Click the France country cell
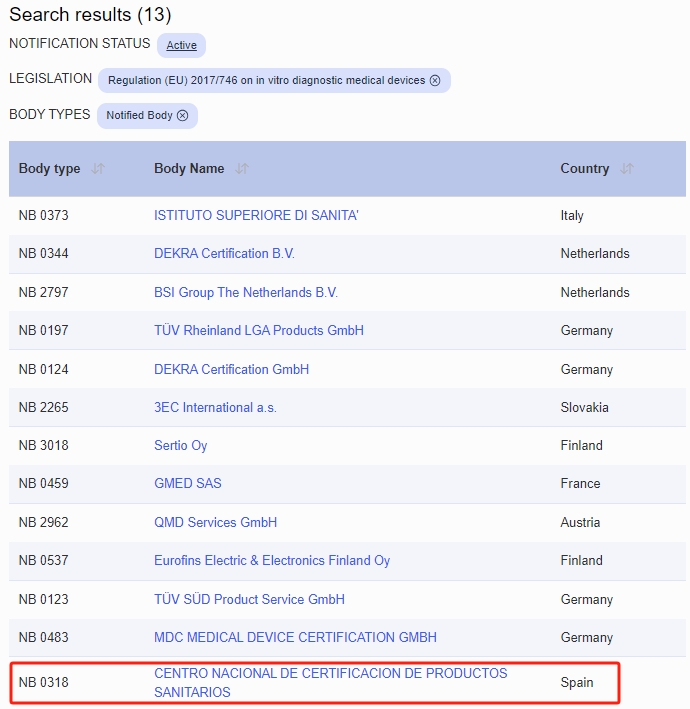The height and width of the screenshot is (709, 690). click(x=581, y=483)
